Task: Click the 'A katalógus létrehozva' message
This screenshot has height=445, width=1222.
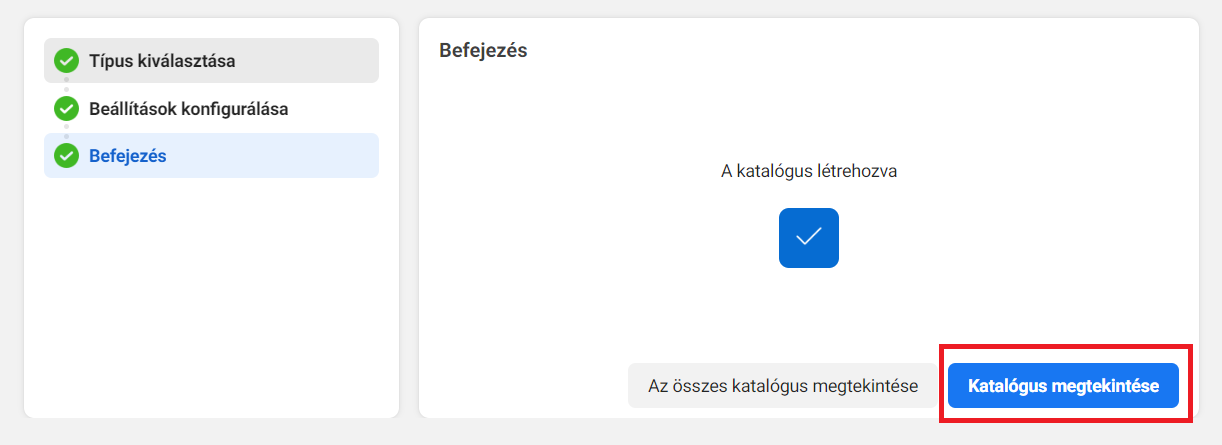Action: coord(809,171)
